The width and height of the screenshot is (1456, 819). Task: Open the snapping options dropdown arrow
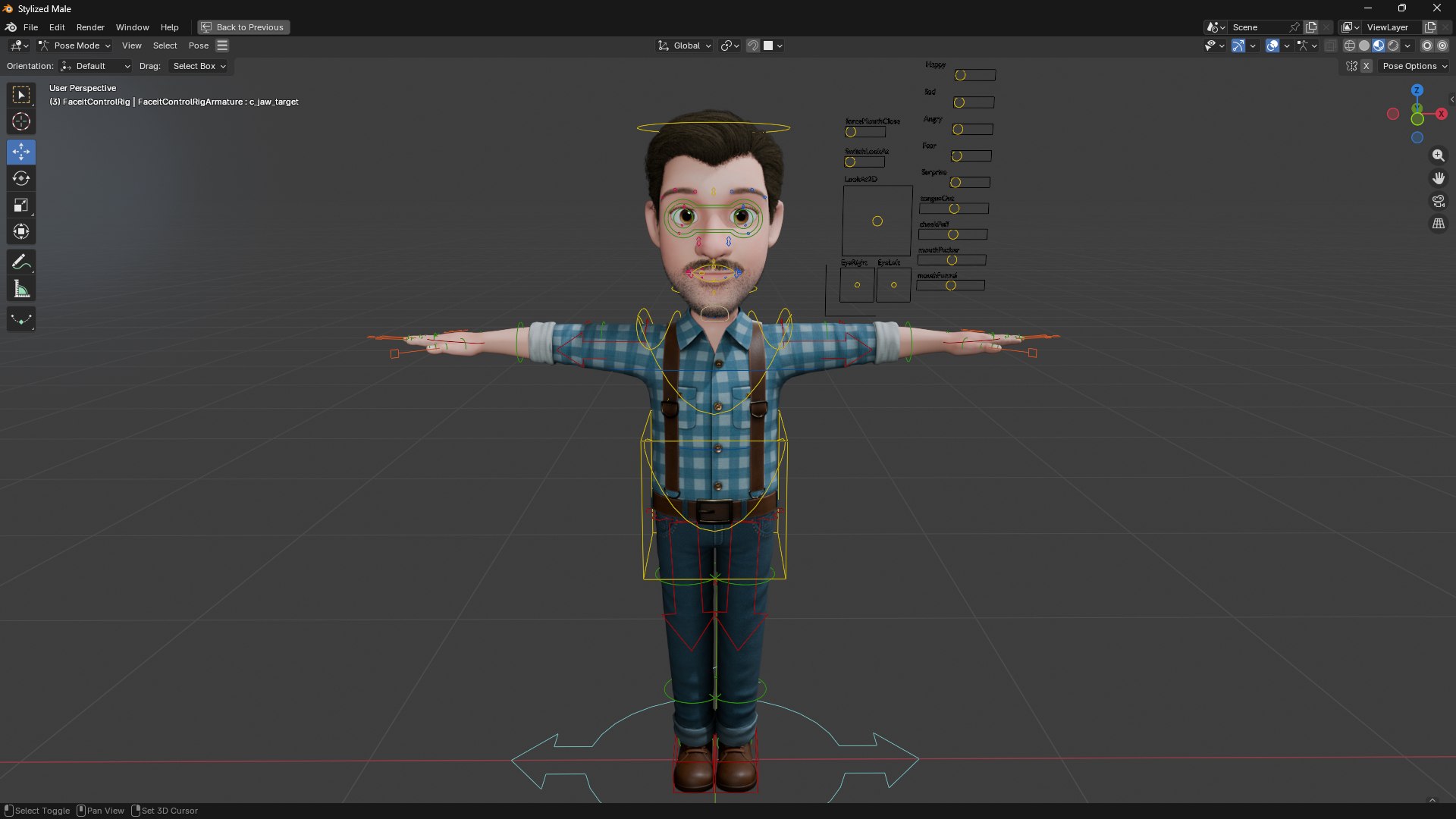[780, 45]
